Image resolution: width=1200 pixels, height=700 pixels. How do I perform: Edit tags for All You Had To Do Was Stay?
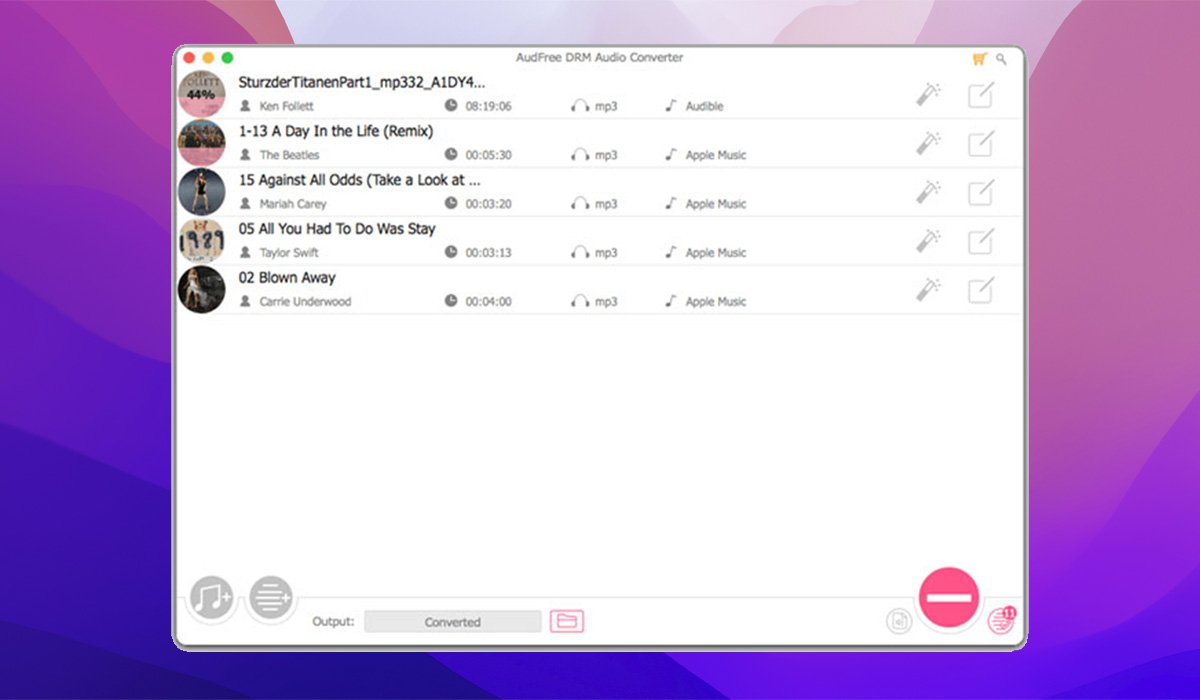(981, 241)
